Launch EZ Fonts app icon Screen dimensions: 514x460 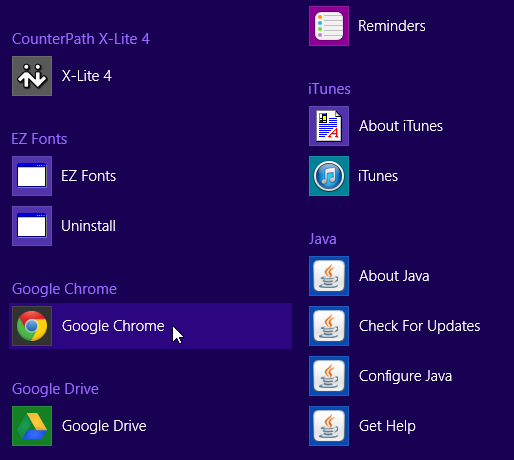click(x=32, y=176)
